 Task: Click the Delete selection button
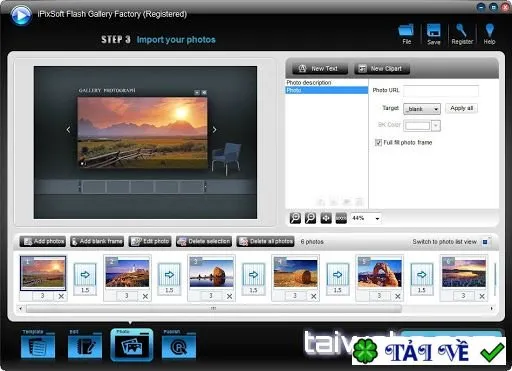coord(204,241)
